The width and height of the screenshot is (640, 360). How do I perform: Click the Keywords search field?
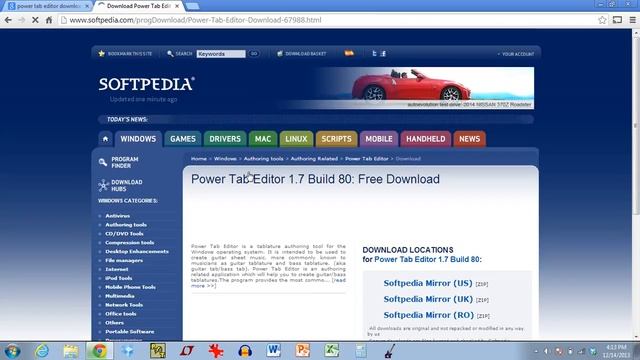[221, 53]
